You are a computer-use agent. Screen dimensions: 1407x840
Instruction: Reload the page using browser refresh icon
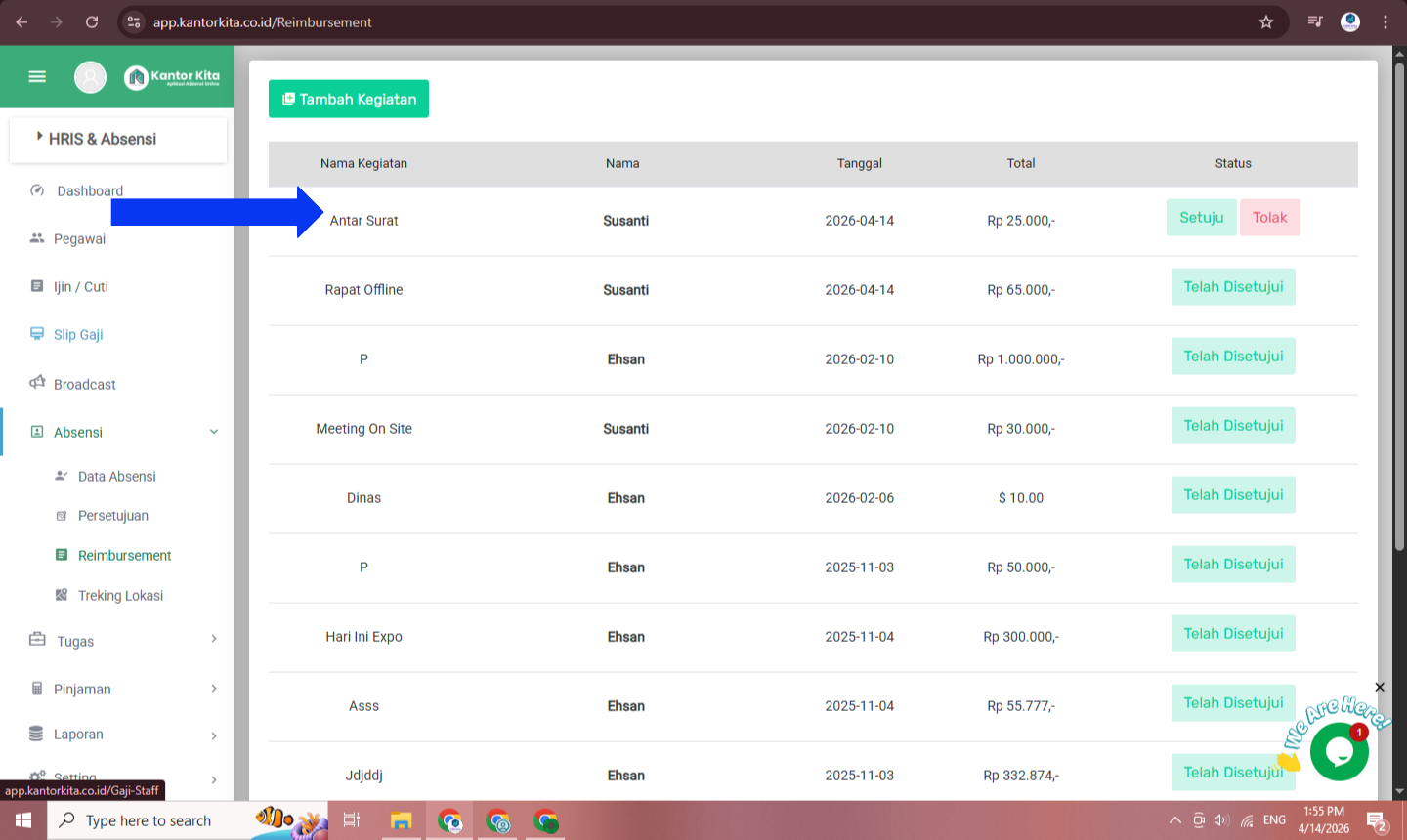92,21
